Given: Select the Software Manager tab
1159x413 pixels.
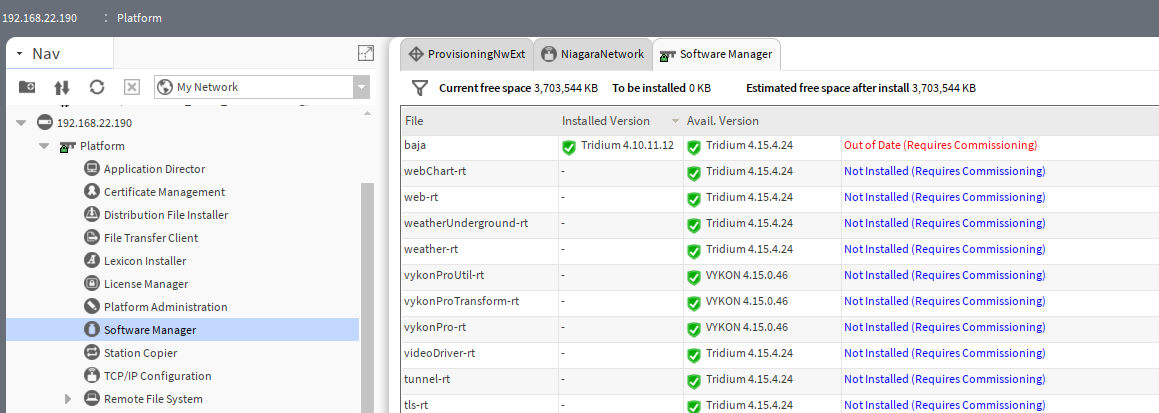Looking at the screenshot, I should pos(716,54).
